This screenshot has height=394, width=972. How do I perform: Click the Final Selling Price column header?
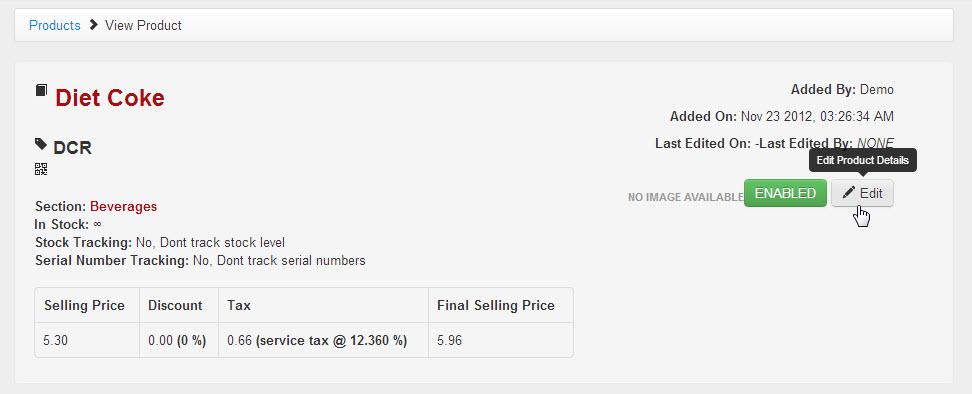coord(501,305)
